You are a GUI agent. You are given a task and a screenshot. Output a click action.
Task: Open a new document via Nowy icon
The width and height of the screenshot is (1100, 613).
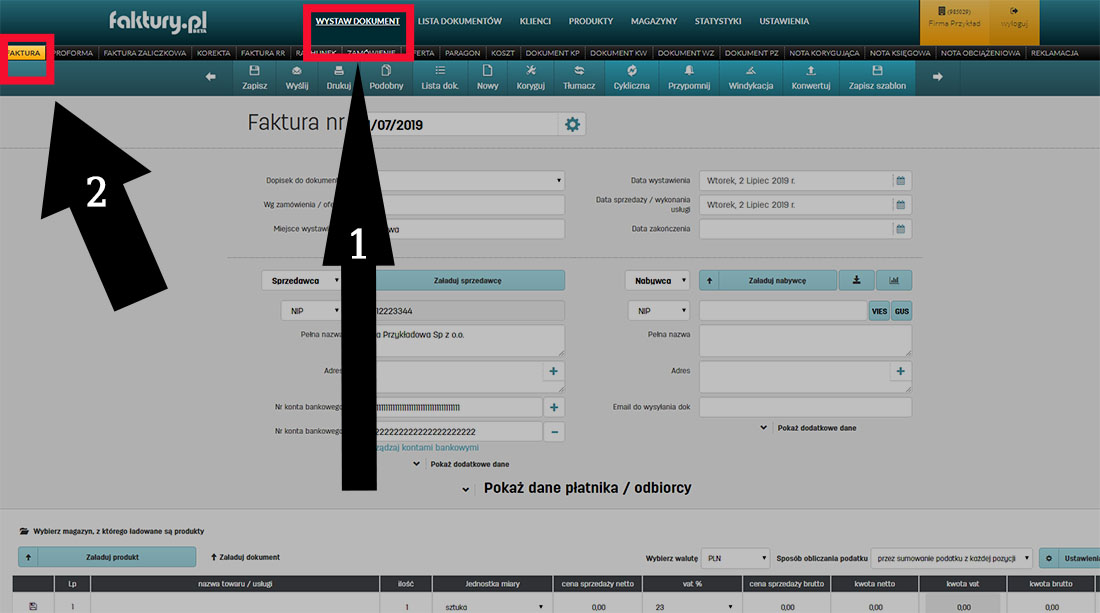pyautogui.click(x=487, y=76)
